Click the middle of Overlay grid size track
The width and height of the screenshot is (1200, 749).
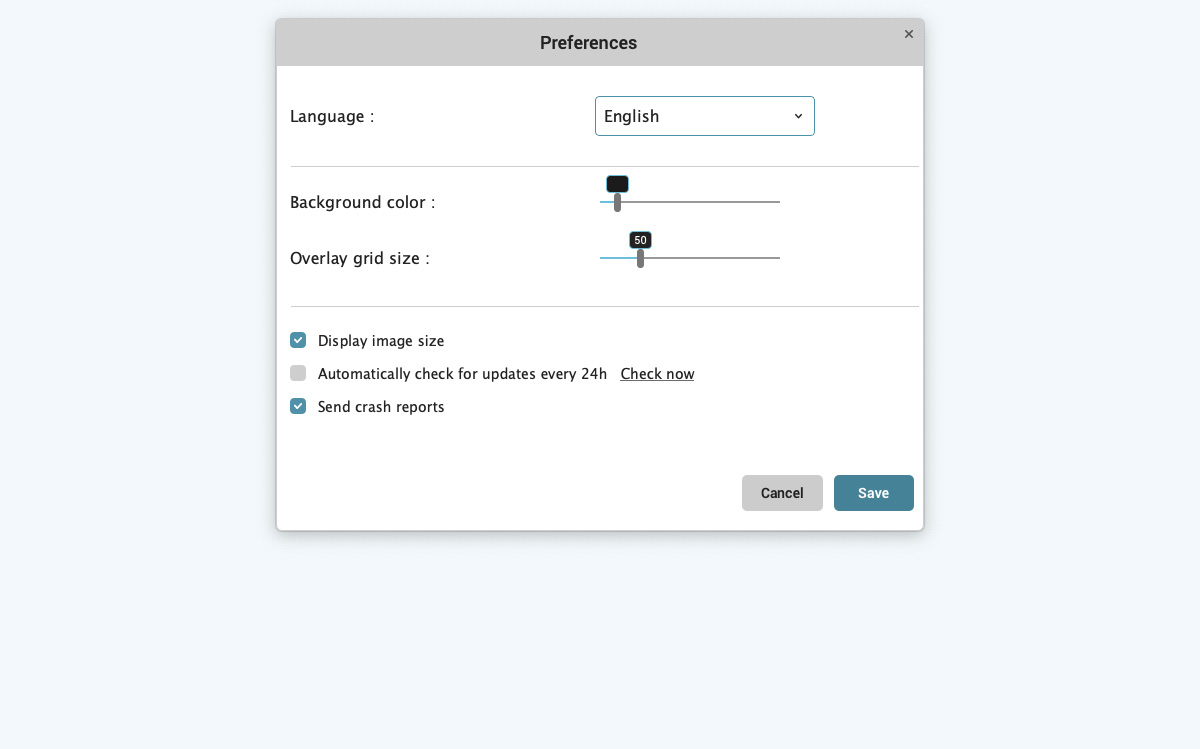point(690,258)
